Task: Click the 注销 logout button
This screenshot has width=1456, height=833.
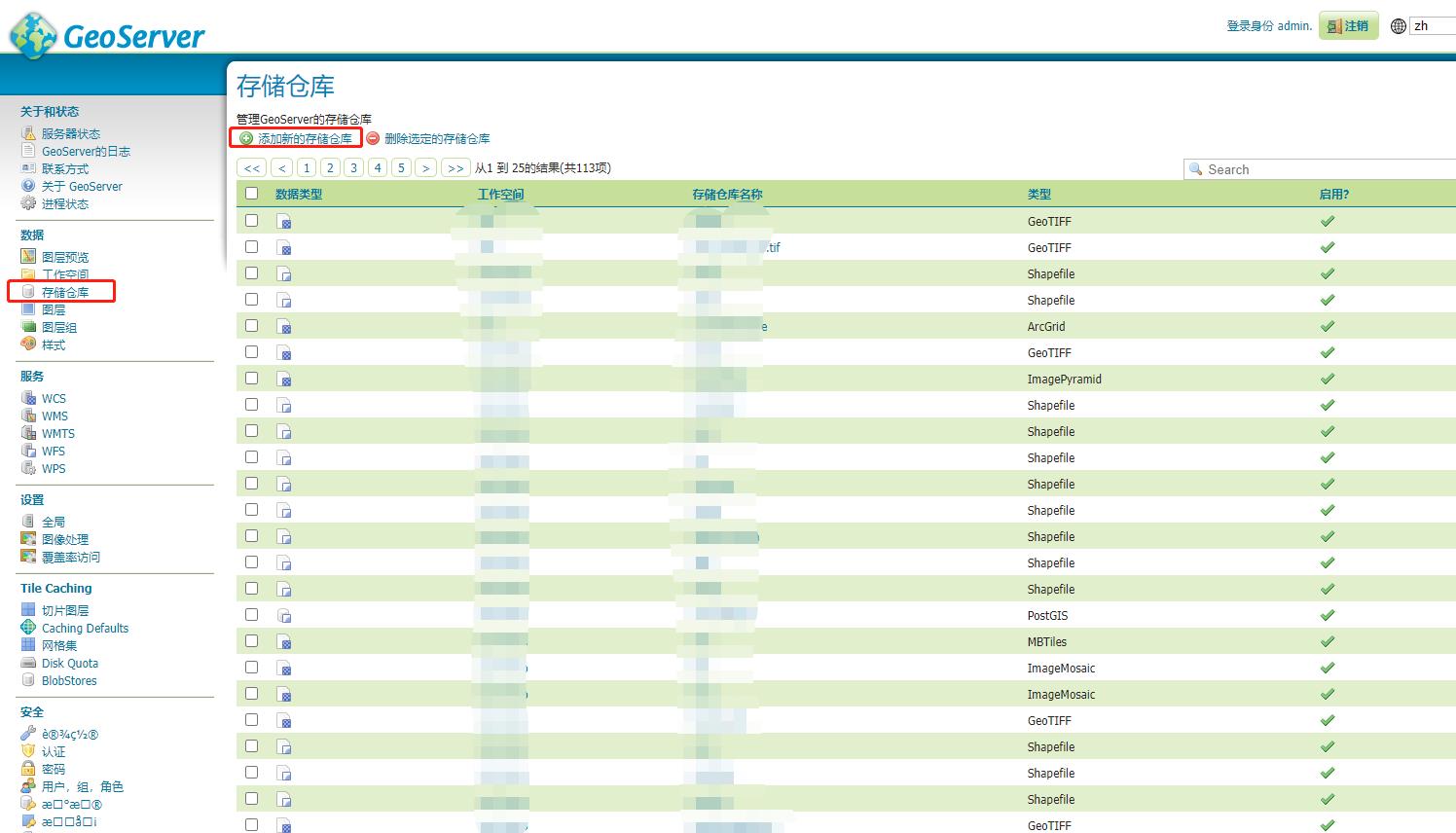Action: [1349, 26]
